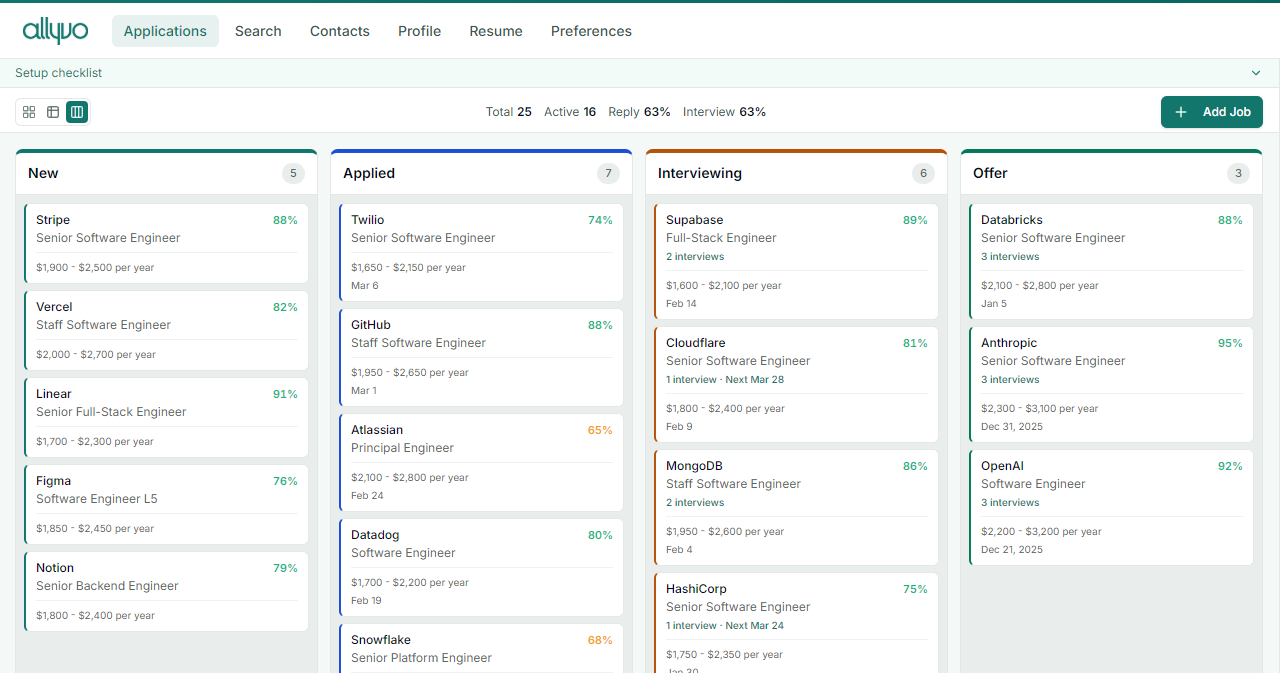Click the Total 25 statistic
This screenshot has height=673, width=1280.
(x=509, y=112)
